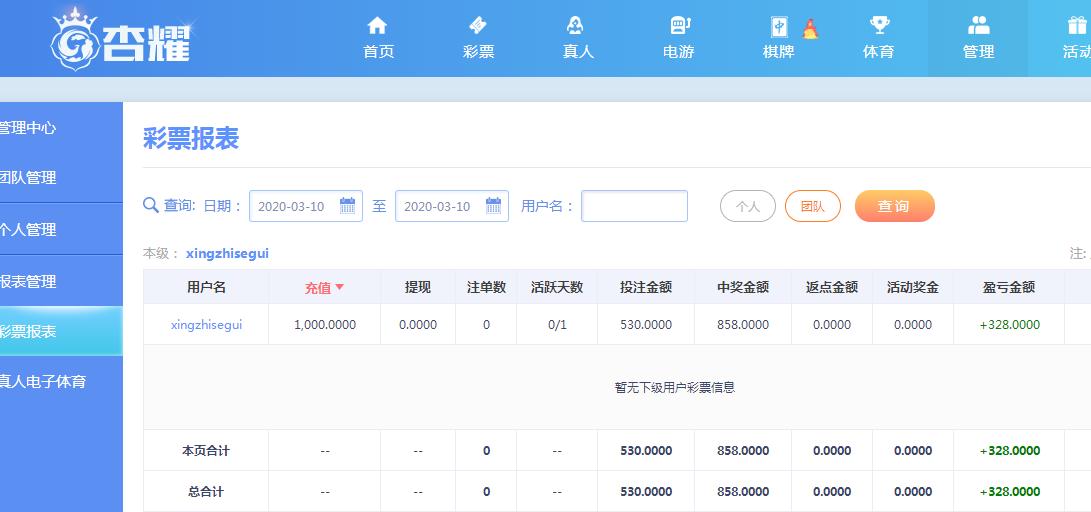The height and width of the screenshot is (512, 1091).
Task: Select 彩票报表 in the sidebar
Action: pos(61,331)
